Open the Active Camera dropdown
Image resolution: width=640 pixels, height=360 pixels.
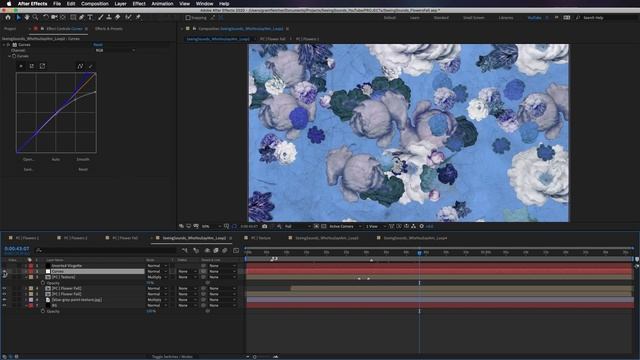345,226
